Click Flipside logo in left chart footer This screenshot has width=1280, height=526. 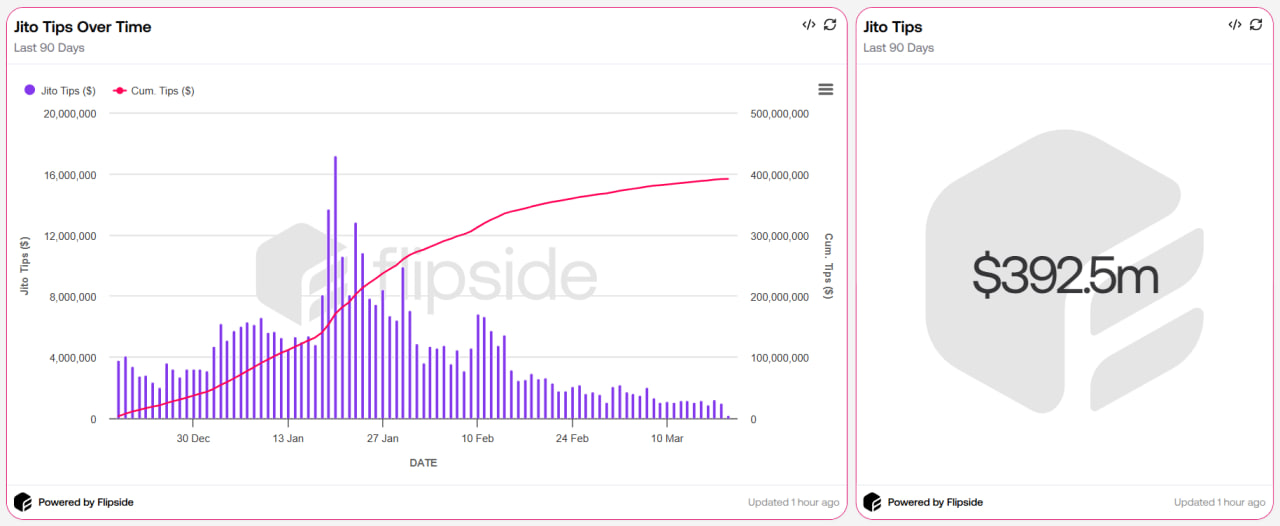(x=22, y=502)
